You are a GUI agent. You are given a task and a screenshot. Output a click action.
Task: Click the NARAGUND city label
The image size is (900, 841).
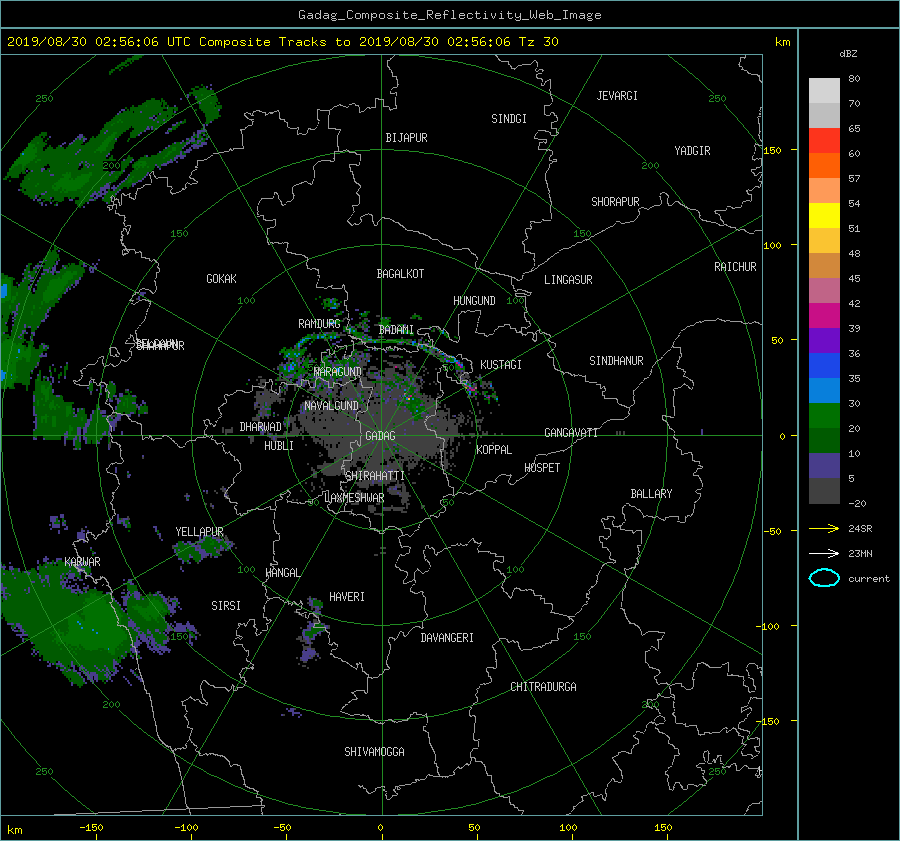pyautogui.click(x=338, y=372)
